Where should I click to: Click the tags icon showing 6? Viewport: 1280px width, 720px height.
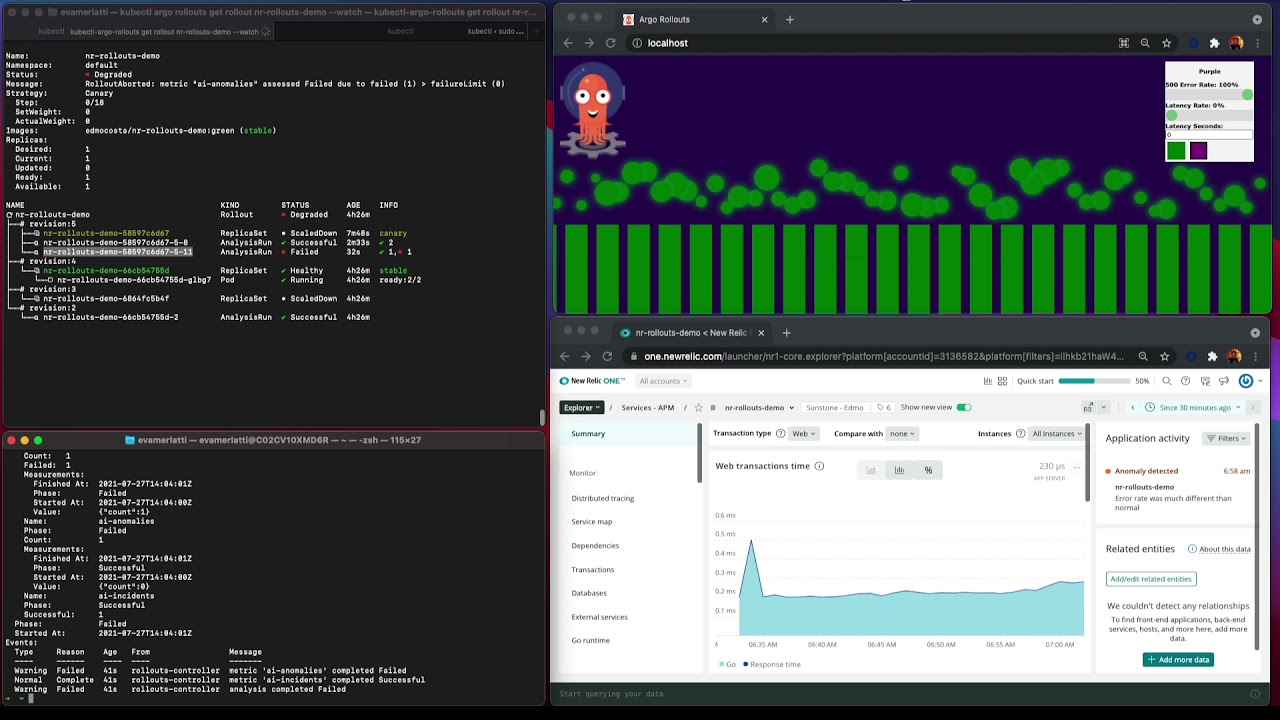(882, 407)
